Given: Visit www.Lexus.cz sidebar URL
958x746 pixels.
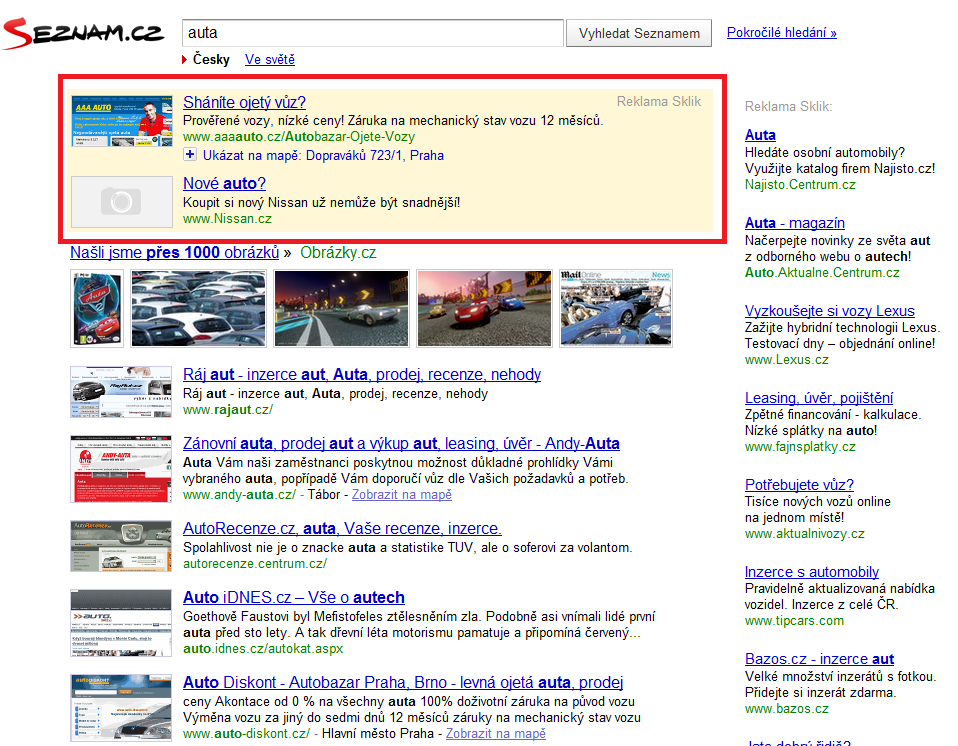Looking at the screenshot, I should [x=786, y=360].
